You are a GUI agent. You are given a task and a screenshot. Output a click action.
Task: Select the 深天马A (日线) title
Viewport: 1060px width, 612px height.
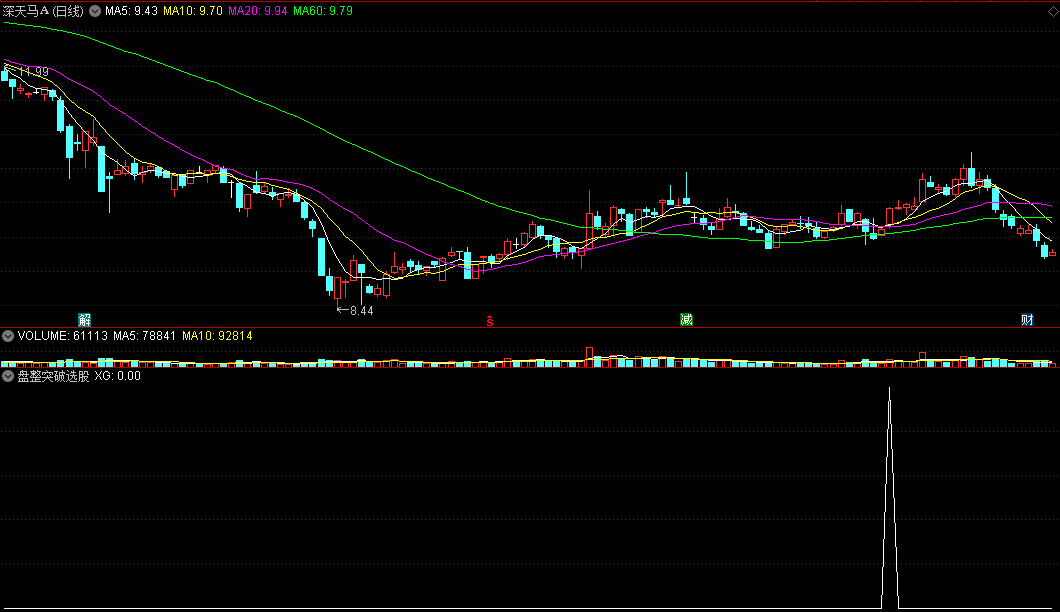pyautogui.click(x=43, y=11)
